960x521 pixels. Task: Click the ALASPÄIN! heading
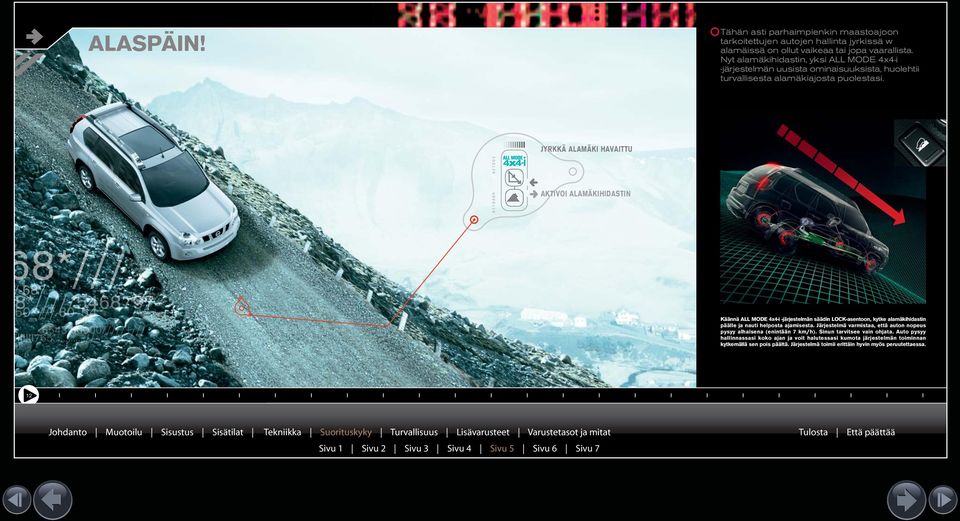pos(147,43)
